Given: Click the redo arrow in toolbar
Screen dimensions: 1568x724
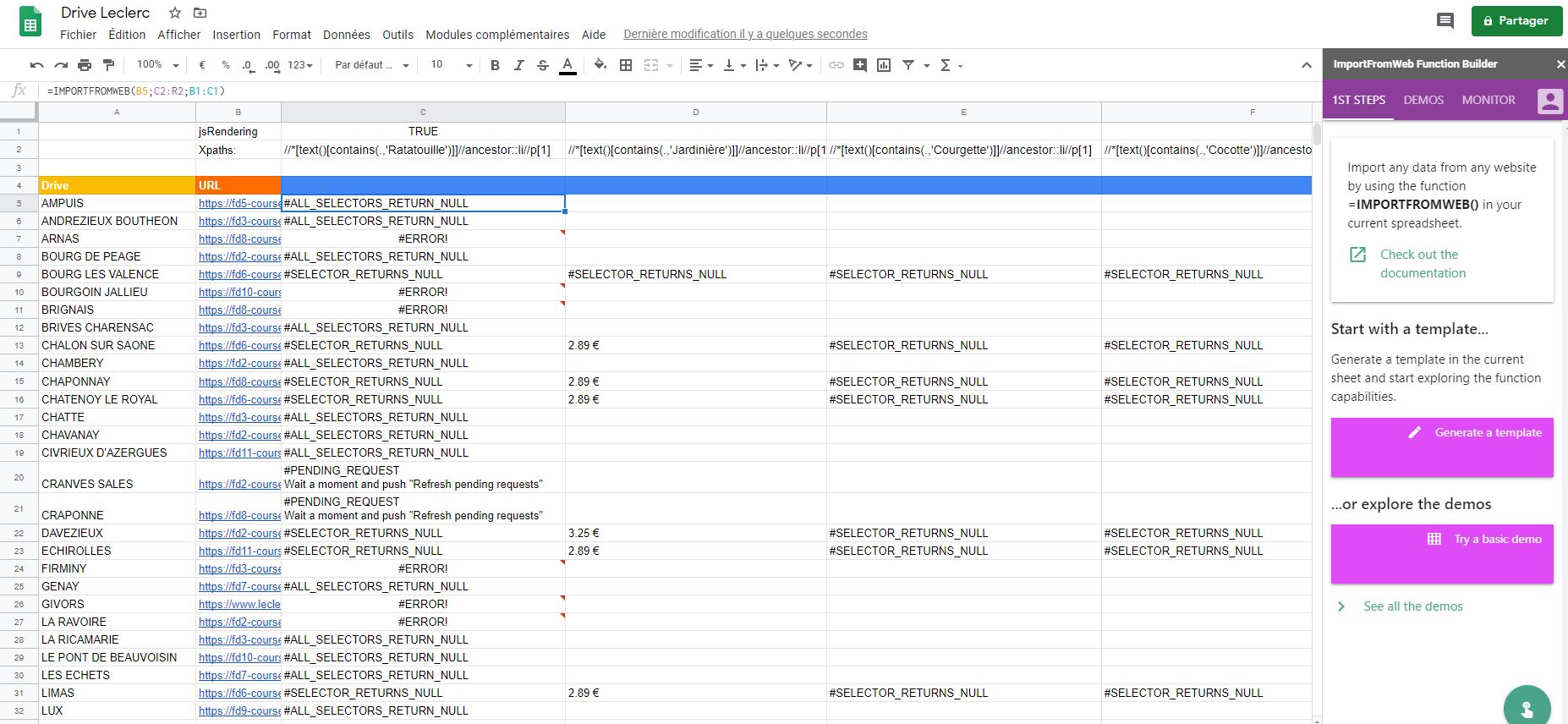Looking at the screenshot, I should coord(60,65).
